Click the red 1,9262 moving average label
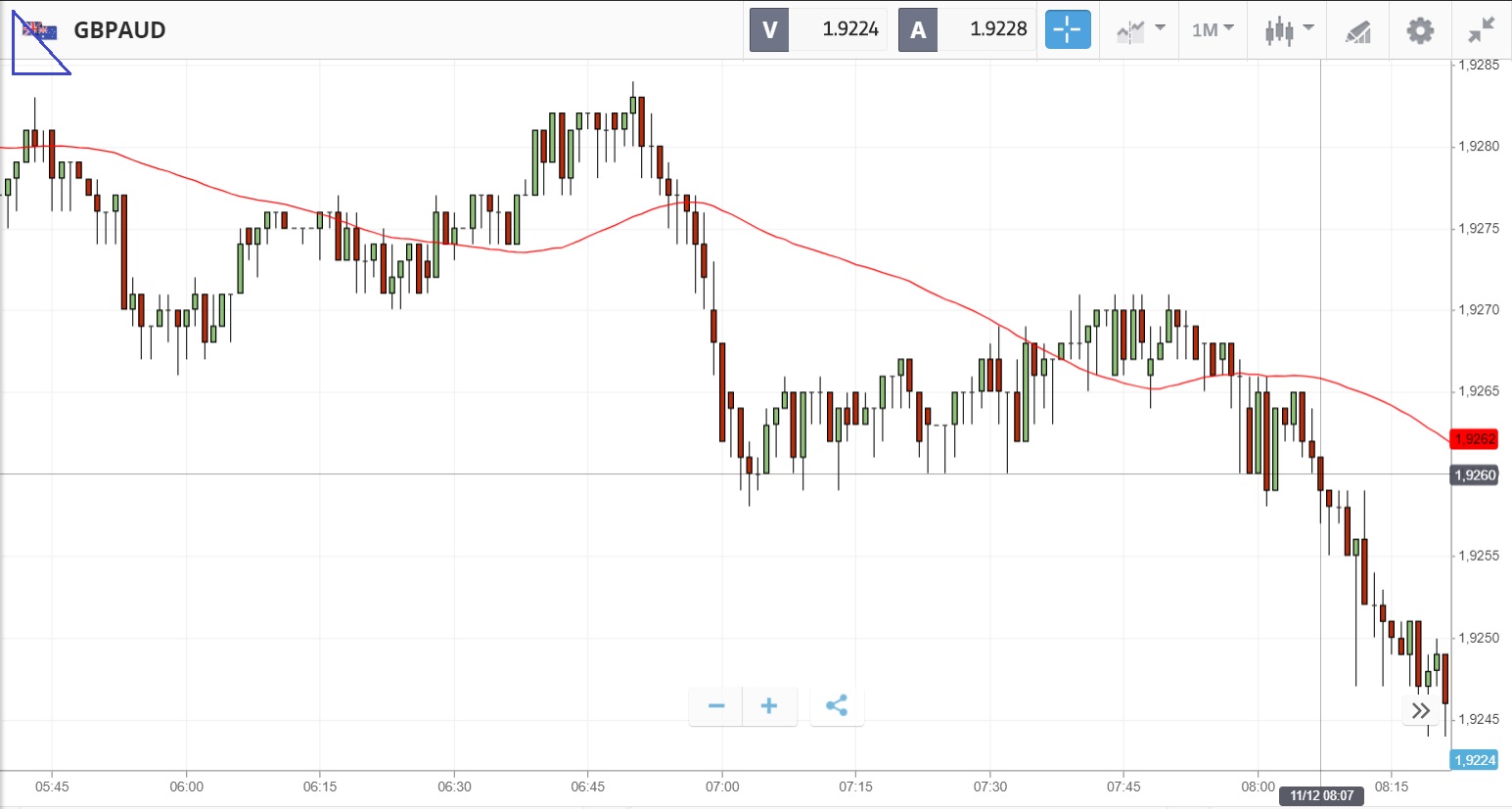Image resolution: width=1512 pixels, height=809 pixels. point(1474,439)
